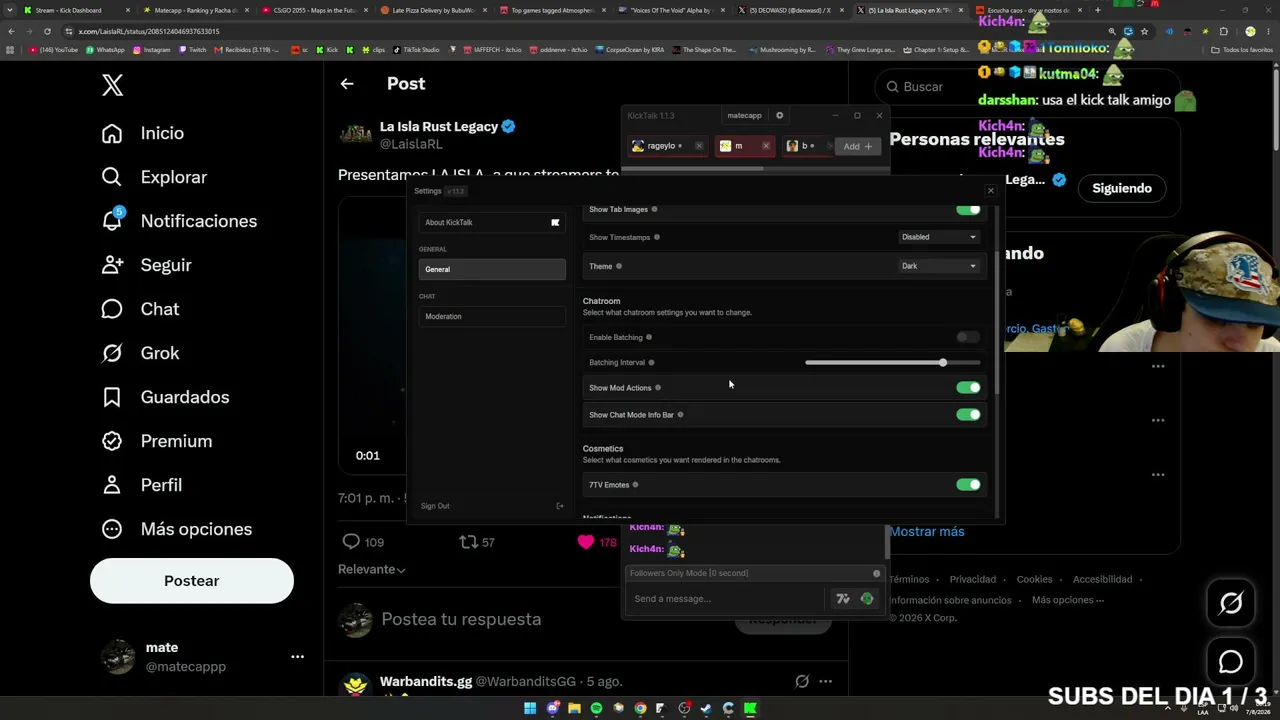Open floating chat bubble button on X

pyautogui.click(x=1231, y=662)
